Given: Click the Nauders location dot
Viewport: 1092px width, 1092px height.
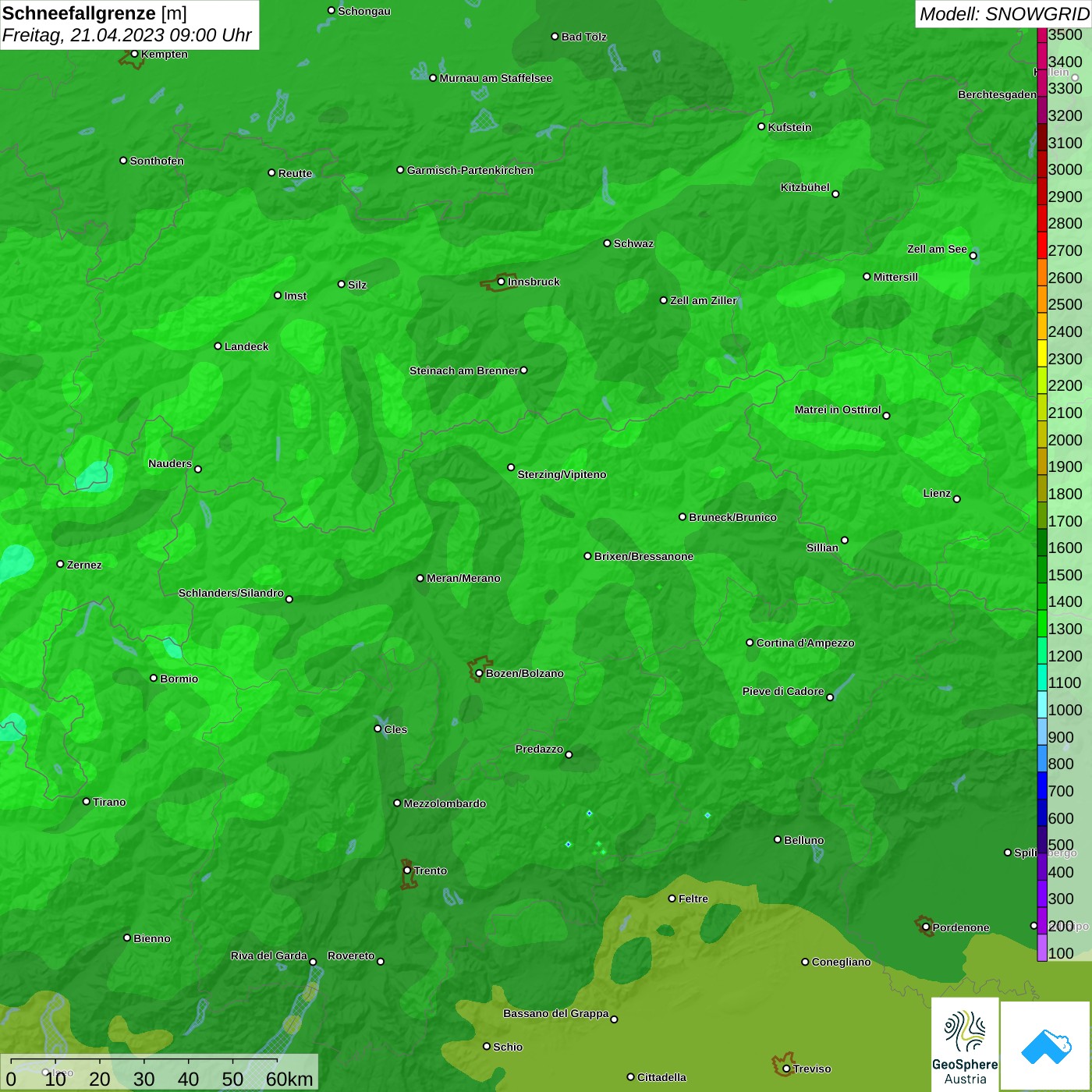Looking at the screenshot, I should (198, 469).
